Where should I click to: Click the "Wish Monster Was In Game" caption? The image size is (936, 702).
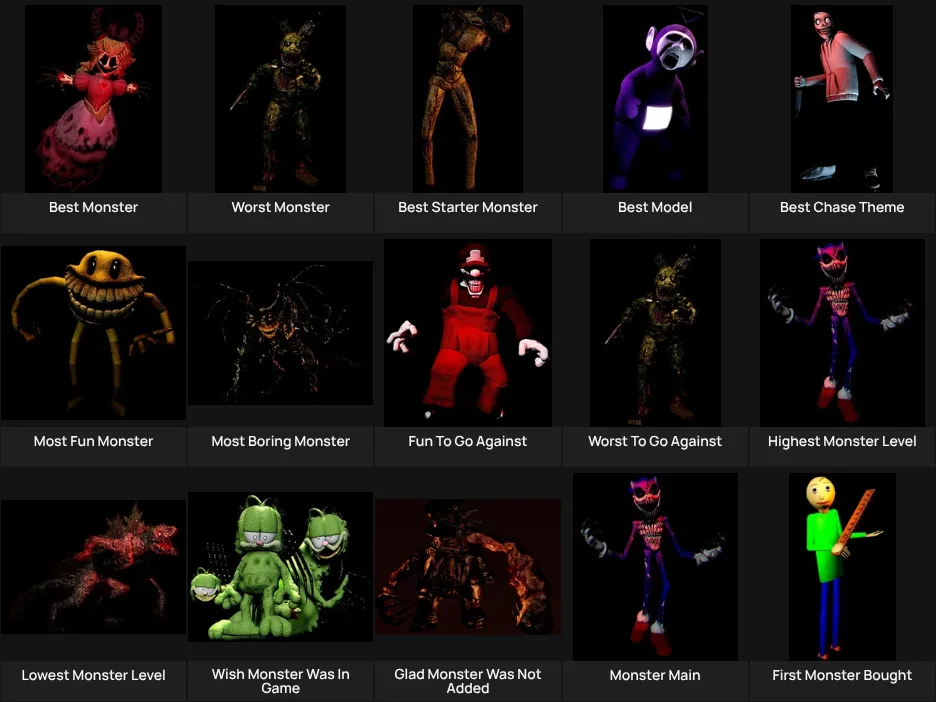pos(280,681)
